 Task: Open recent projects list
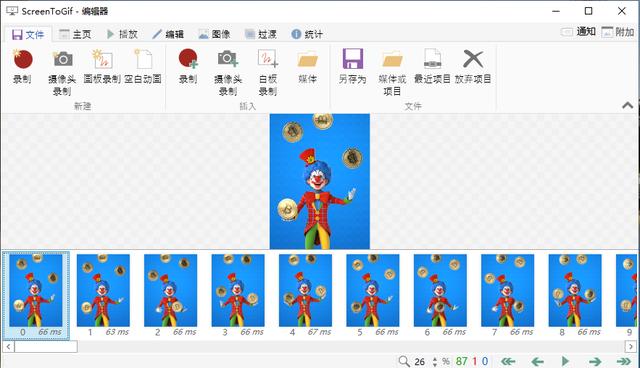pos(432,67)
